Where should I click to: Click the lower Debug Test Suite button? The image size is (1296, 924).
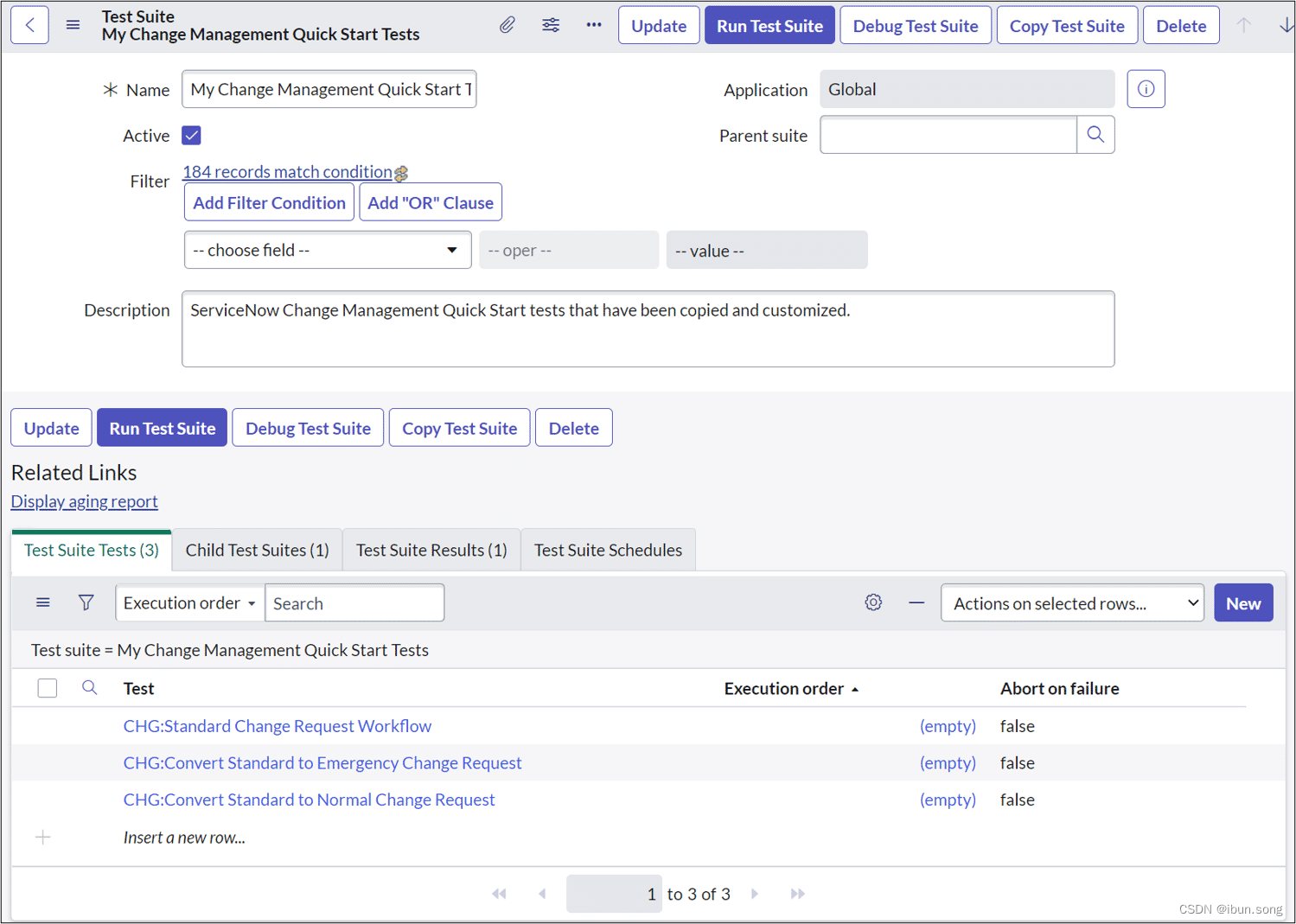(x=308, y=428)
